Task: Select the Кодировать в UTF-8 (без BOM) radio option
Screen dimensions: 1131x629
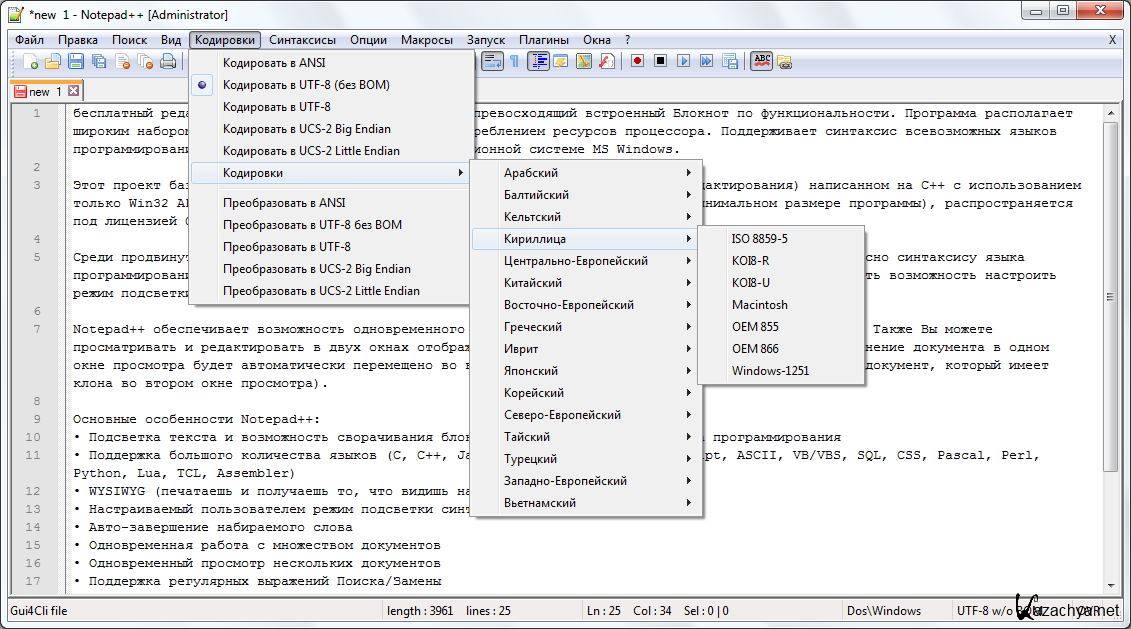Action: point(306,85)
